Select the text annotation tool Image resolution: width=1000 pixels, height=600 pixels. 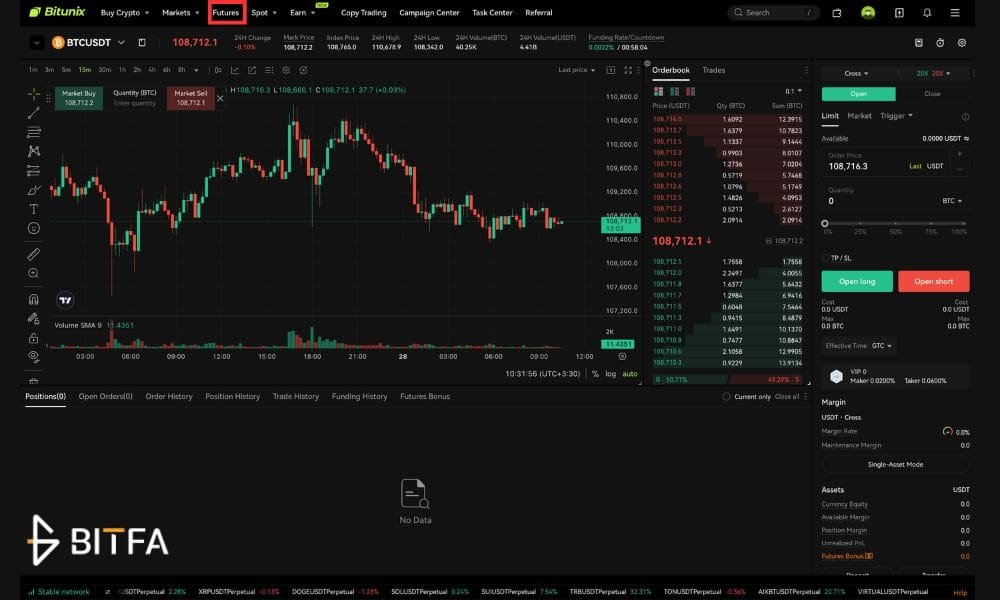click(x=34, y=209)
